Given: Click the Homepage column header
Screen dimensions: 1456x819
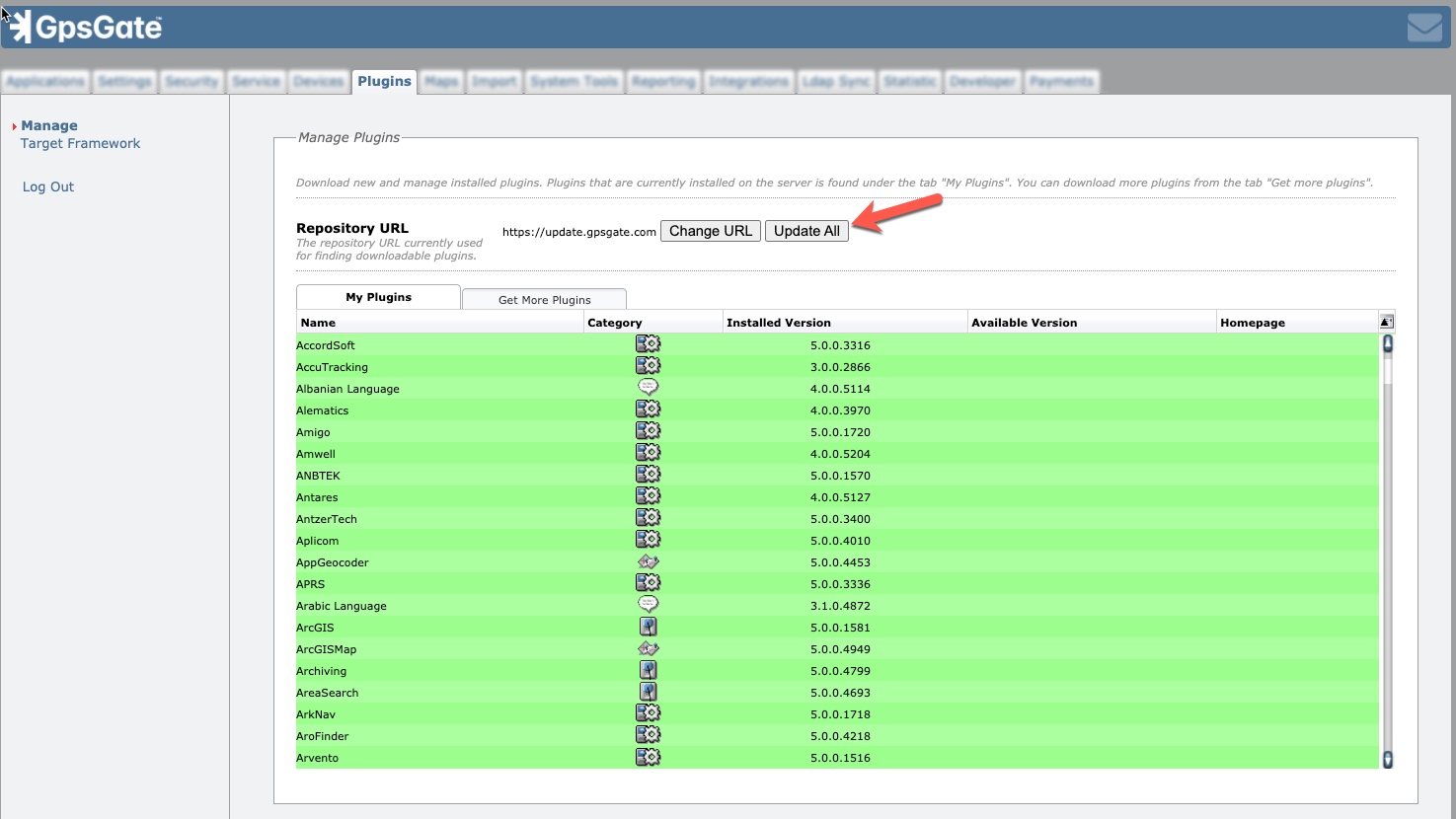Looking at the screenshot, I should pos(1297,323).
